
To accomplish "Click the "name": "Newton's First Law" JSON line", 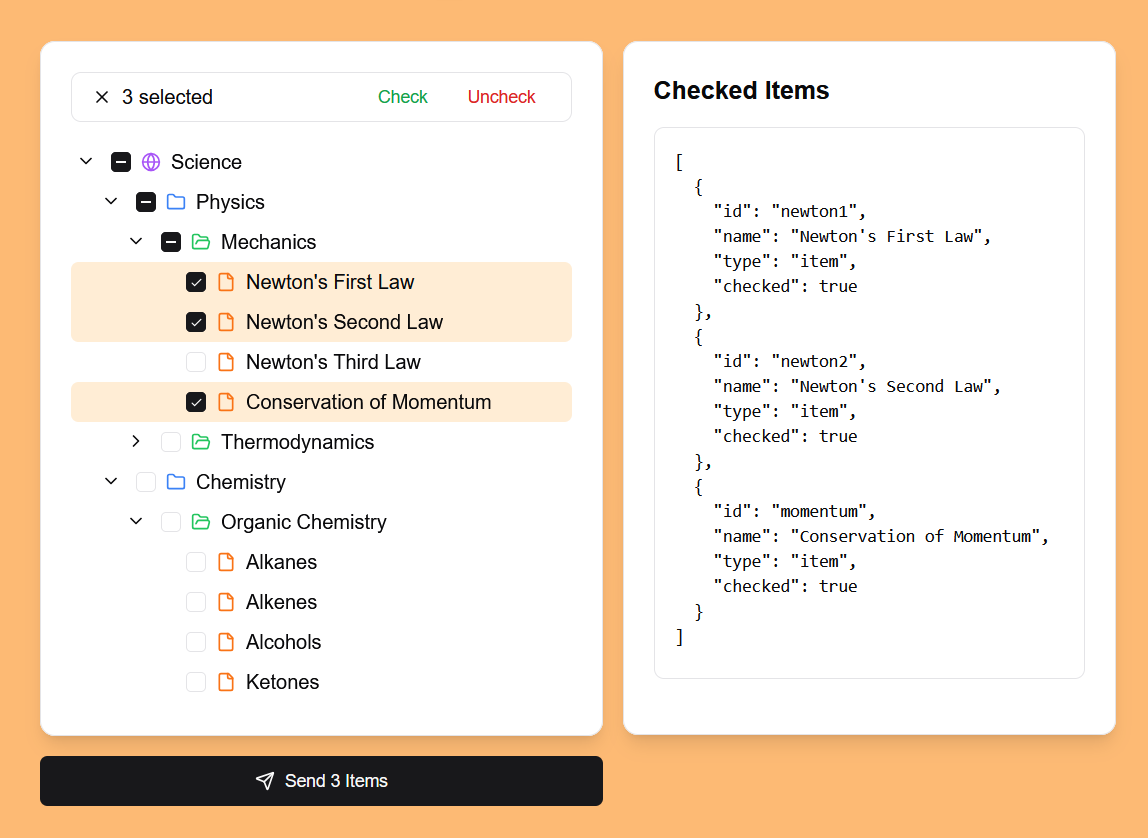I will coord(852,236).
